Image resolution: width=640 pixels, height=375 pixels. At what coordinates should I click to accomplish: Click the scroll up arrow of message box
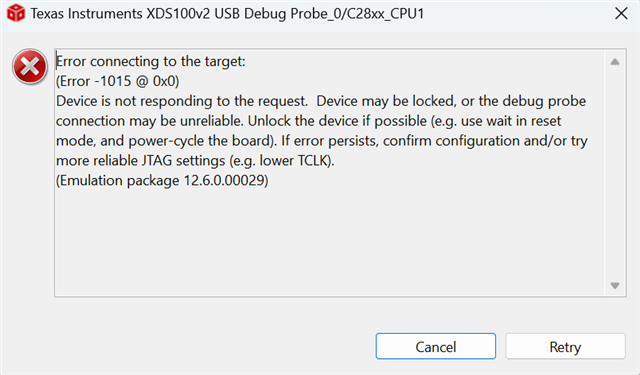(615, 62)
